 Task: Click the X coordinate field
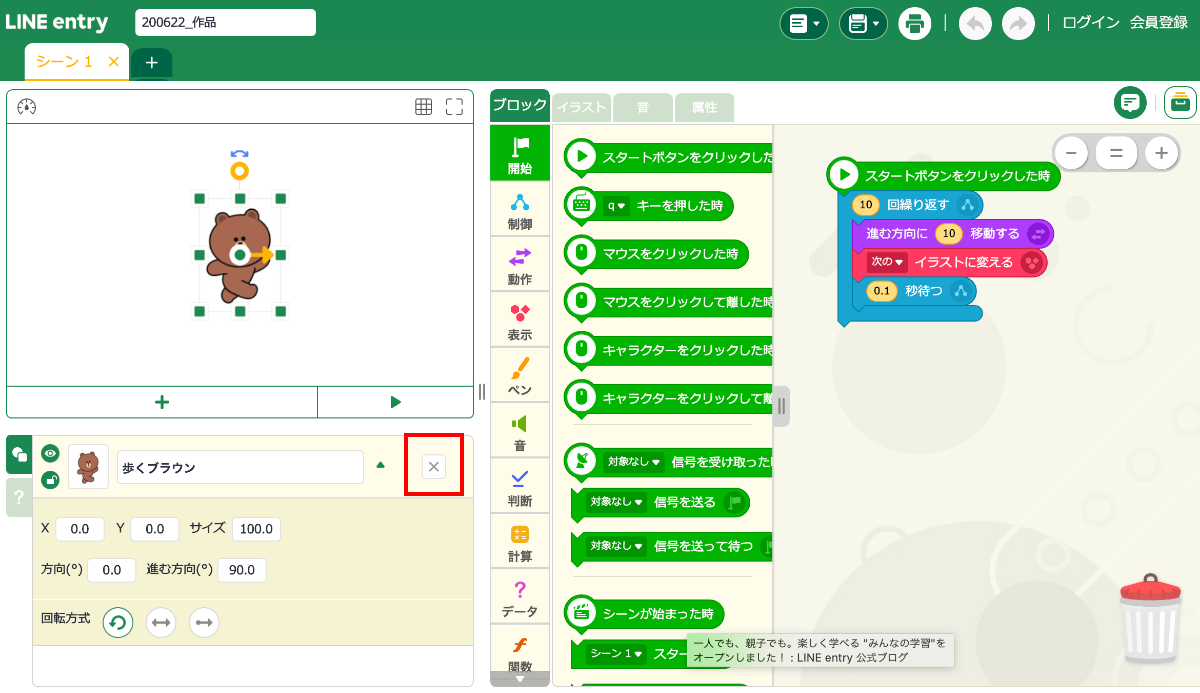click(x=80, y=529)
